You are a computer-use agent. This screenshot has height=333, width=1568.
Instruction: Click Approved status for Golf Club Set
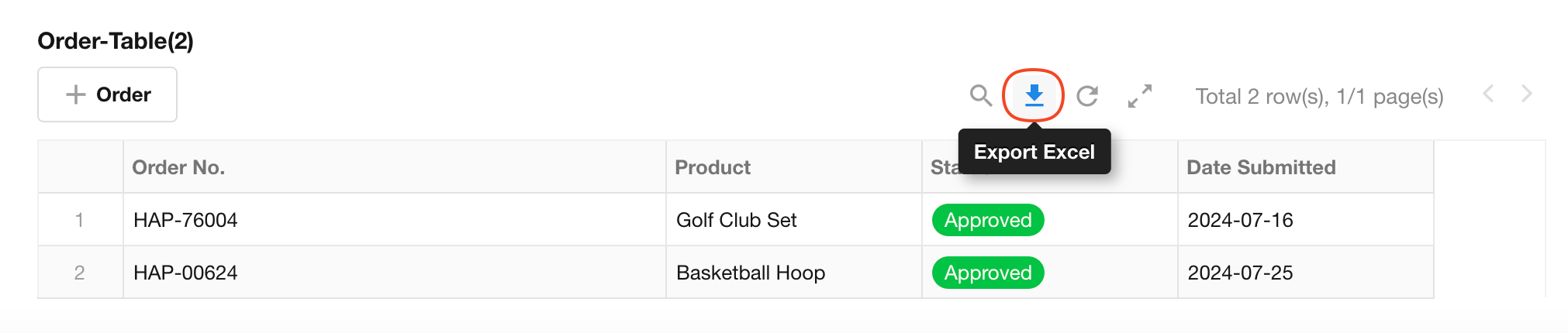coord(988,220)
